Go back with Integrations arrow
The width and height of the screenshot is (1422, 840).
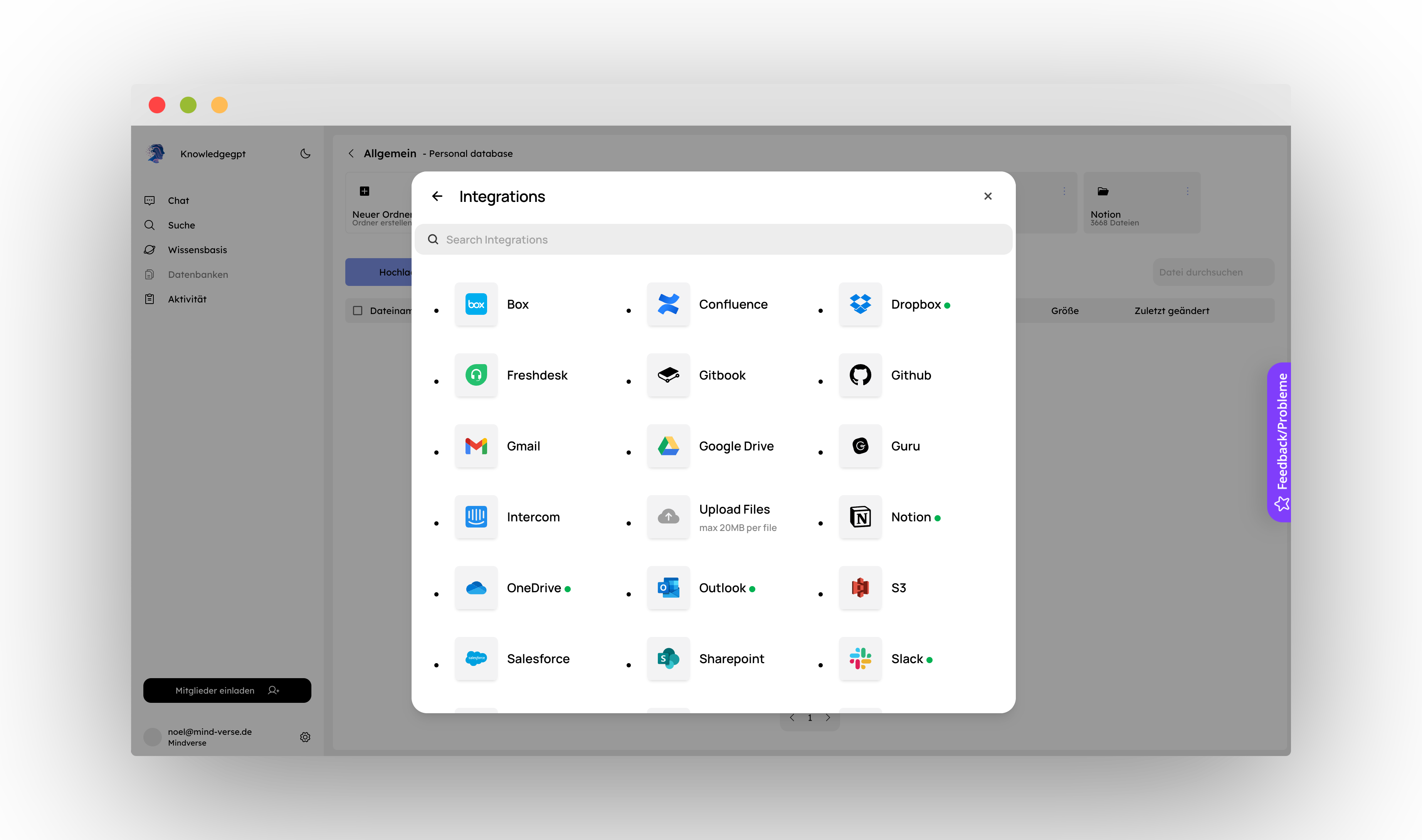pyautogui.click(x=437, y=197)
